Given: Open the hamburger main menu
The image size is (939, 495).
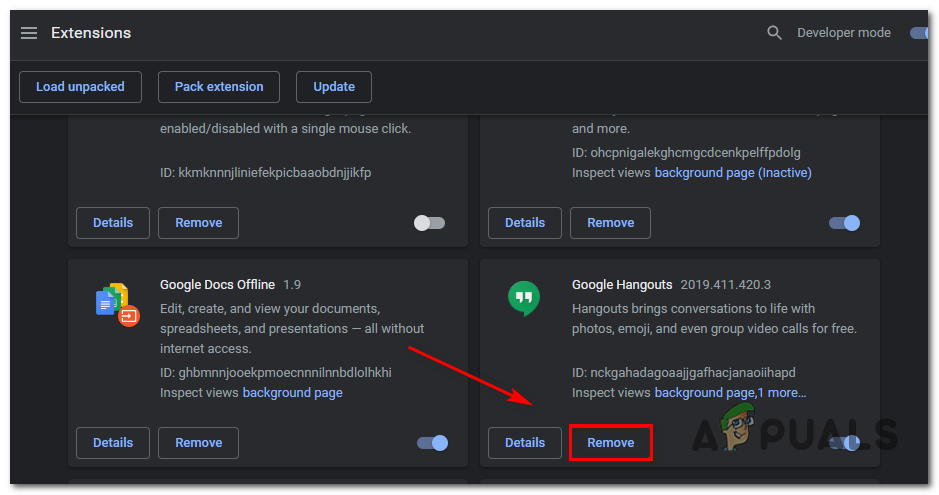Looking at the screenshot, I should tap(29, 33).
